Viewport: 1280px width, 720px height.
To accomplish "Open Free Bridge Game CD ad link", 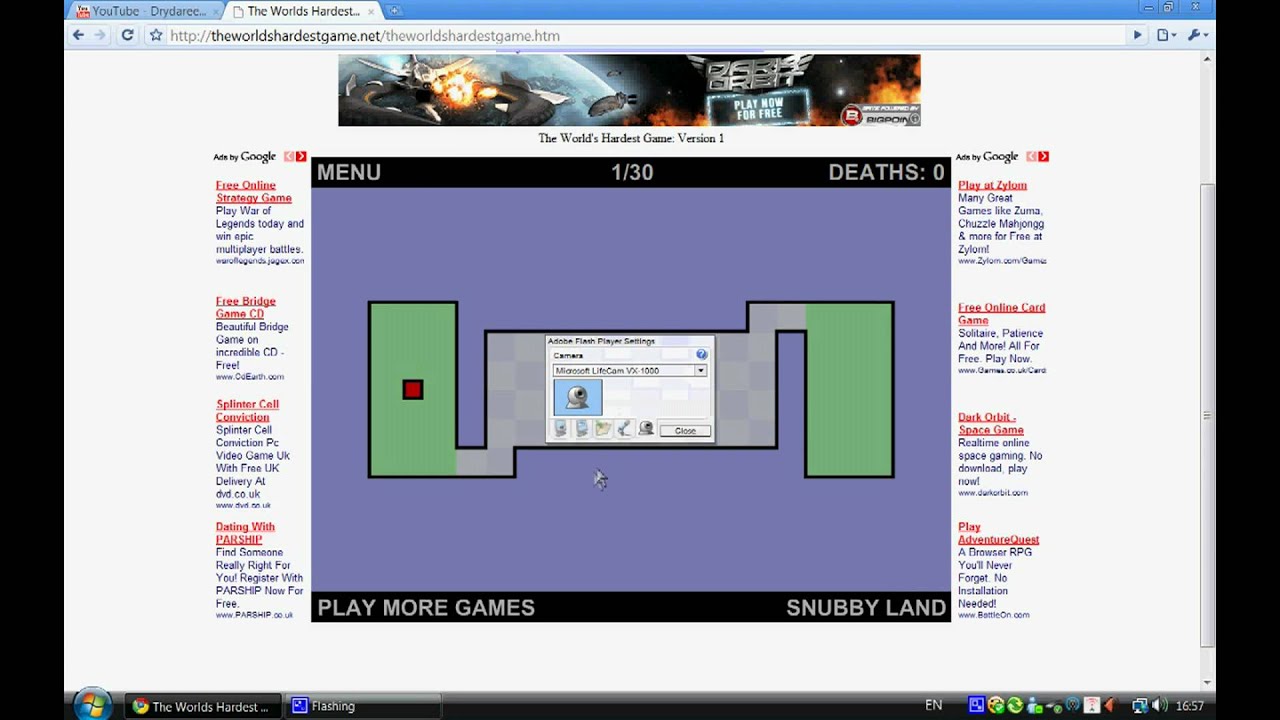I will click(x=245, y=307).
